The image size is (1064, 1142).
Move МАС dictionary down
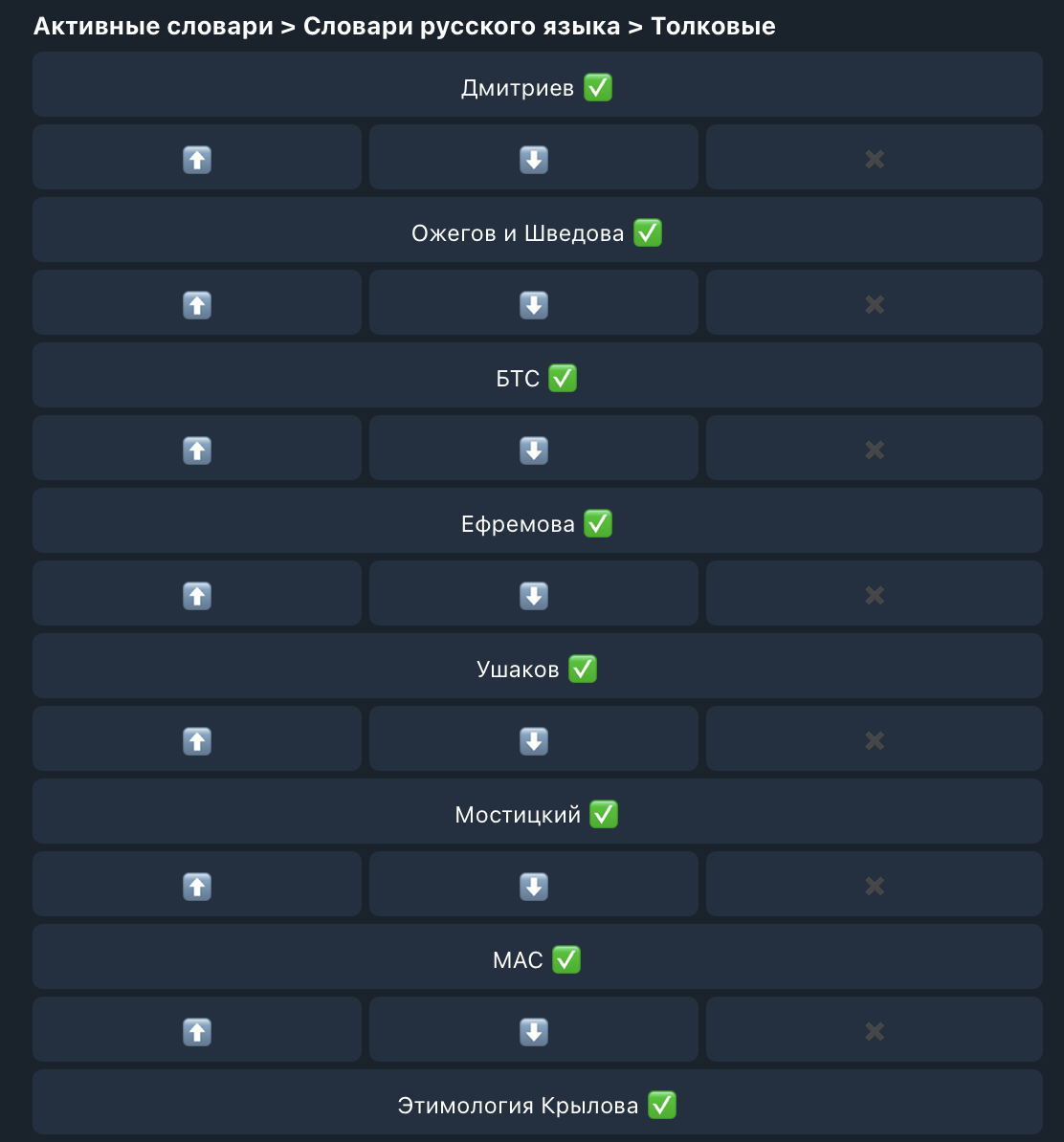point(533,1031)
